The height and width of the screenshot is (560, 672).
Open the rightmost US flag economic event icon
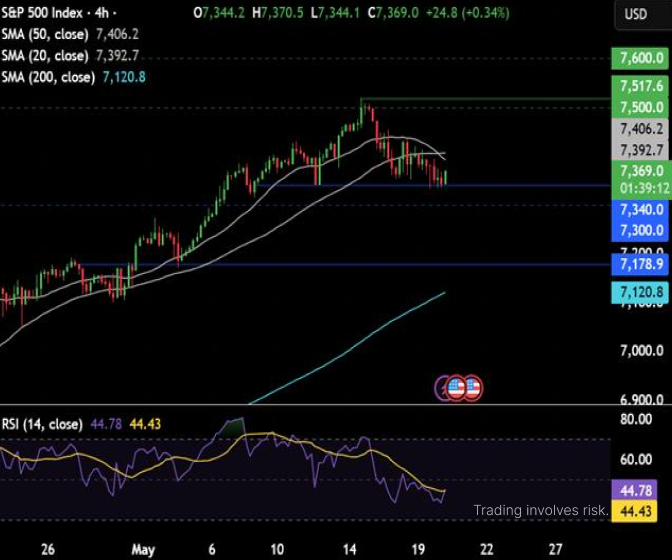coord(472,388)
